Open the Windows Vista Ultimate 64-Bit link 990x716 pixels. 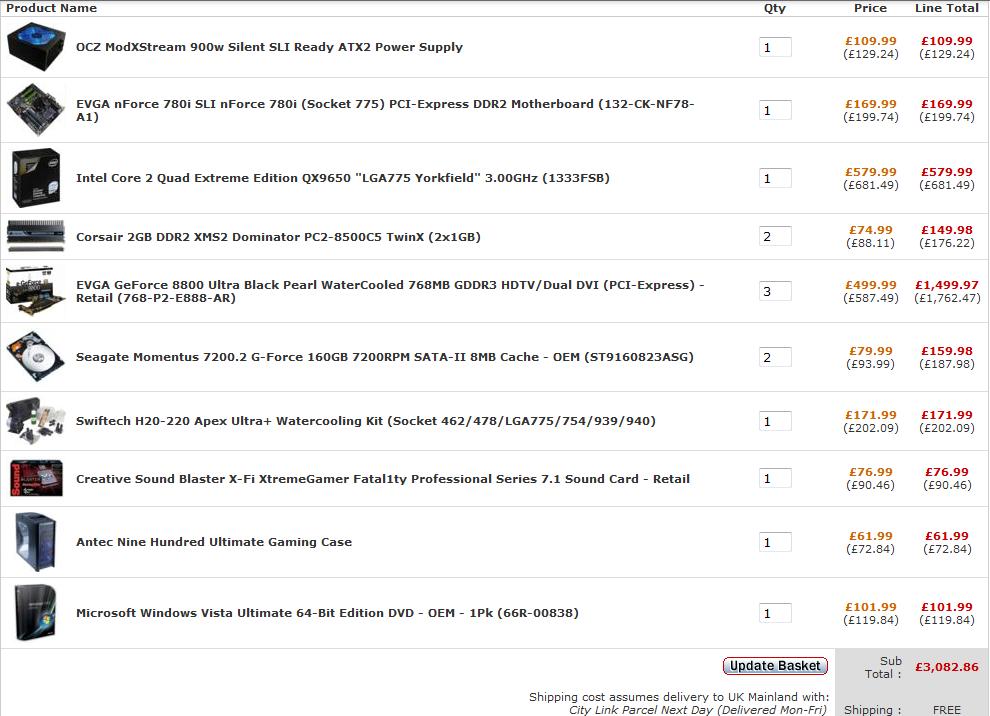coord(327,612)
